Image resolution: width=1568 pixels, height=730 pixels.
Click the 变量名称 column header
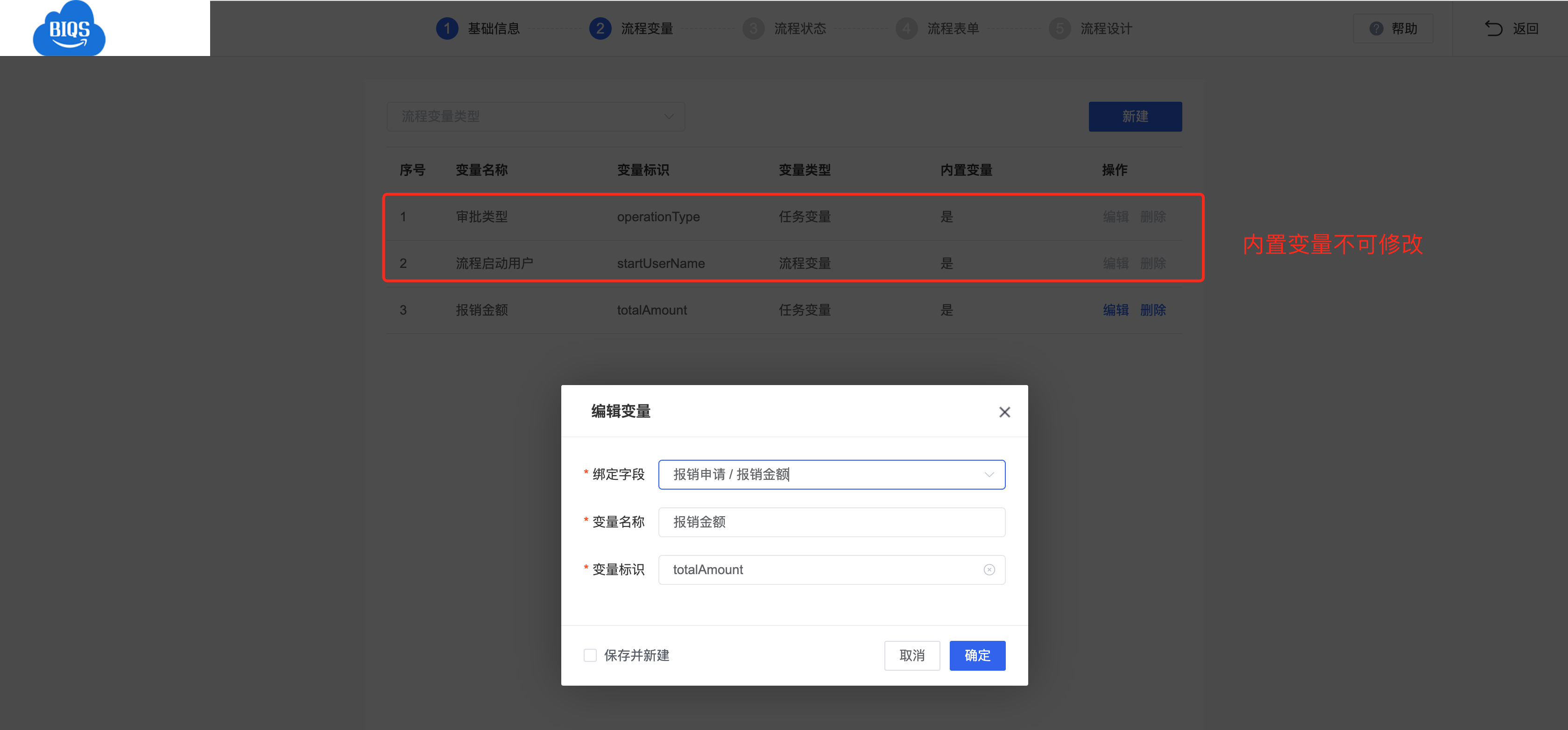click(481, 170)
